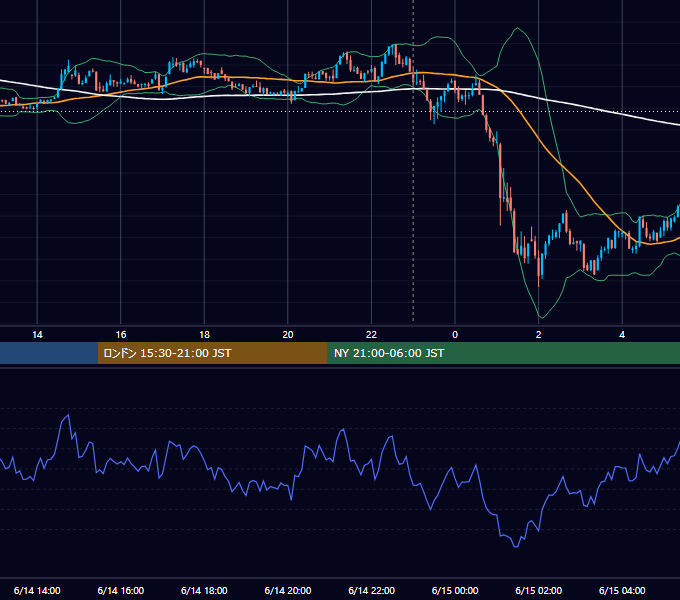Select the ロンドン 15:30-21:00 JST session band
This screenshot has width=680, height=600.
[x=212, y=353]
